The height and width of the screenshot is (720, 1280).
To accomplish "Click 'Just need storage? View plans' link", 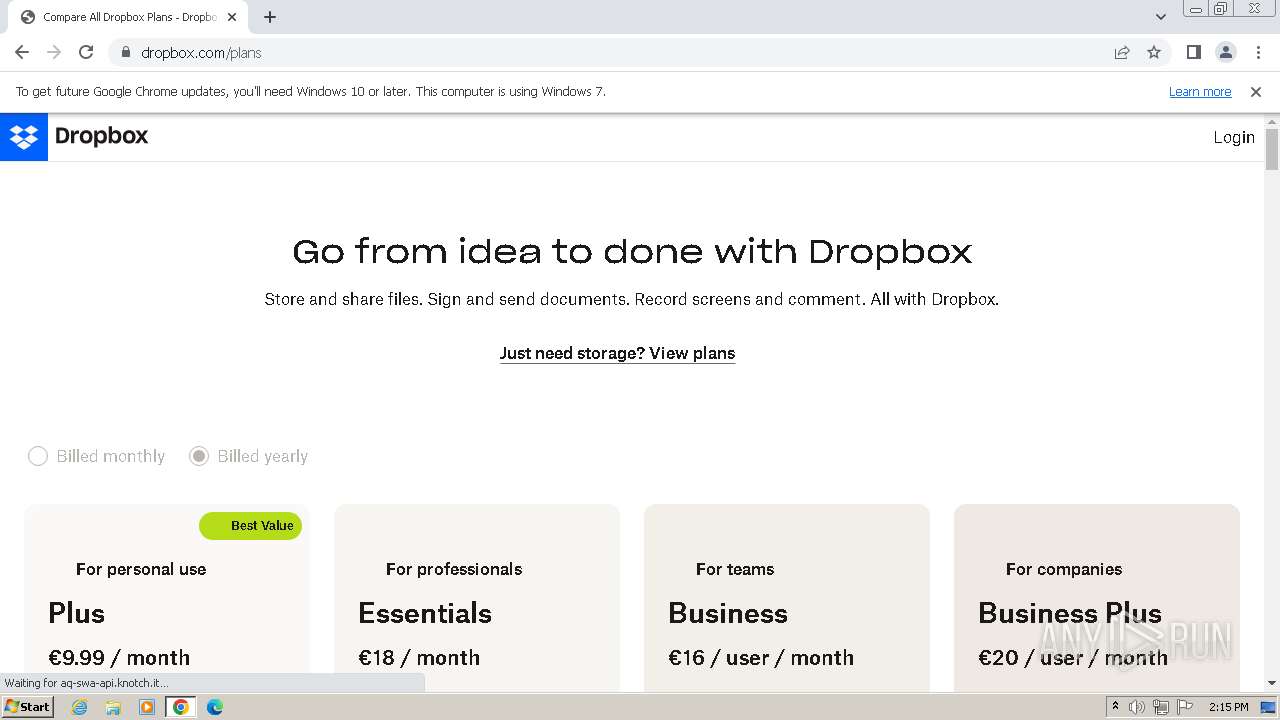I will click(617, 353).
